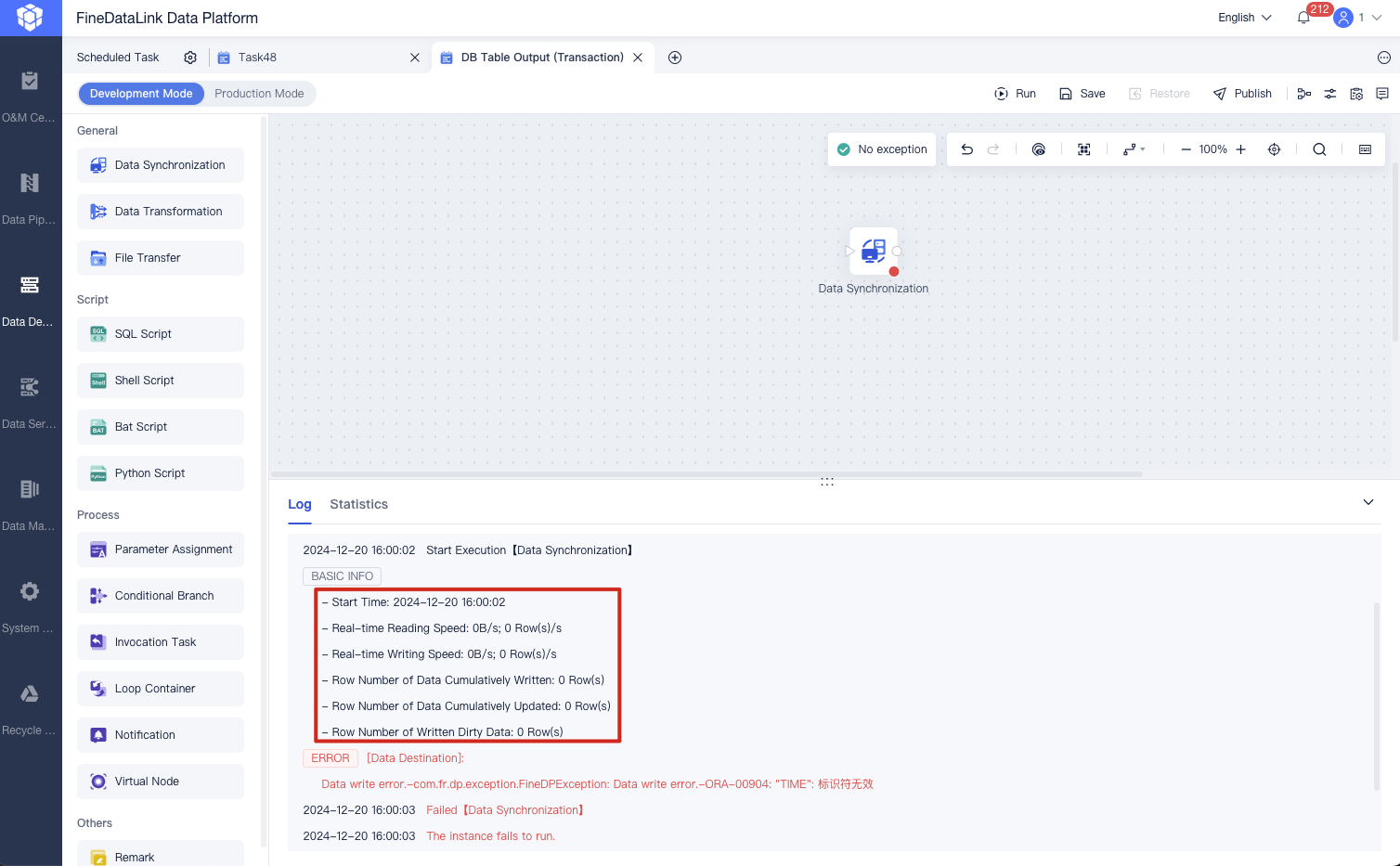Open O&M Center in left sidebar

click(30, 97)
